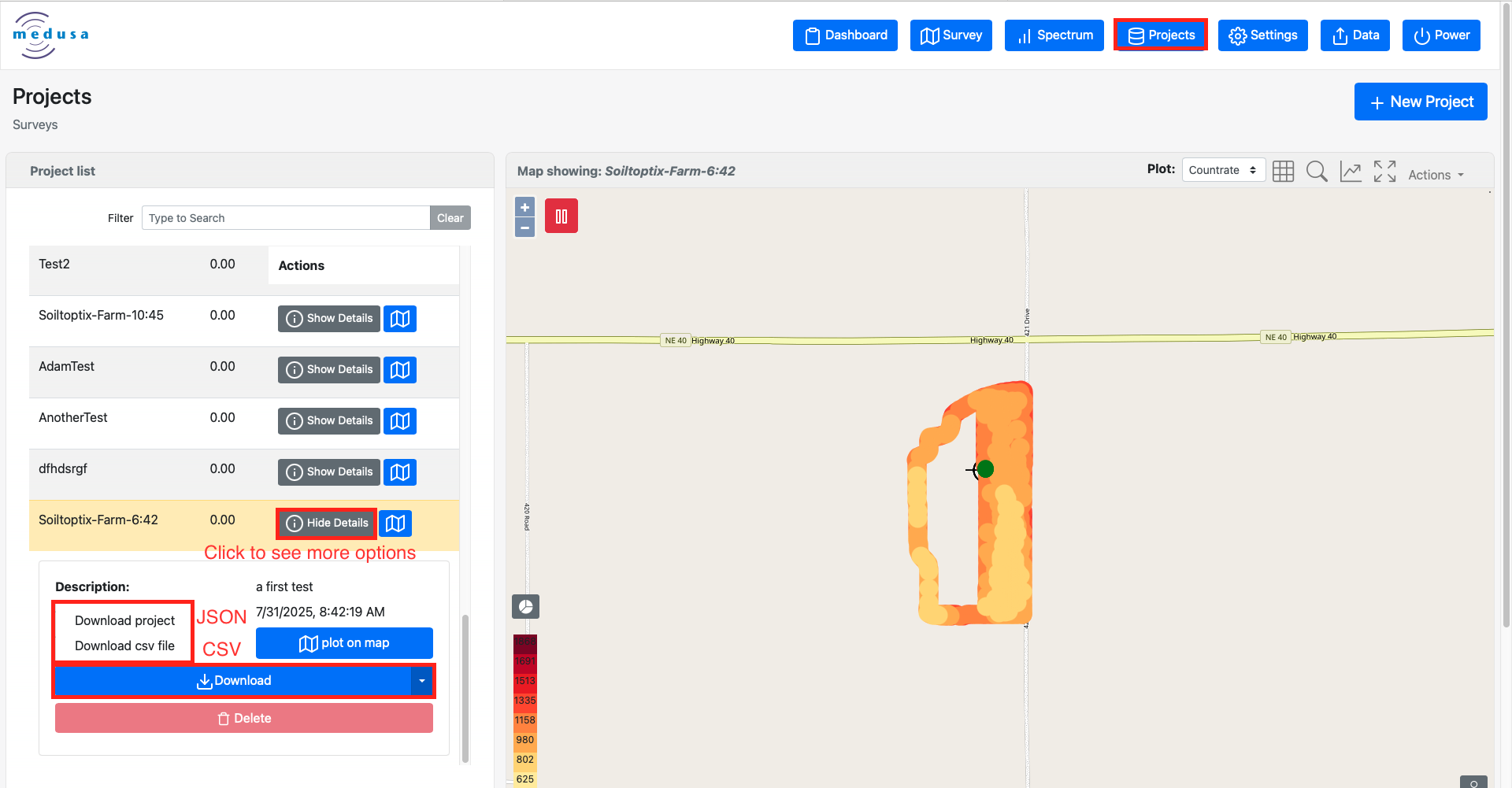The height and width of the screenshot is (788, 1512).
Task: Open the Countrate plot dropdown
Action: click(1223, 170)
